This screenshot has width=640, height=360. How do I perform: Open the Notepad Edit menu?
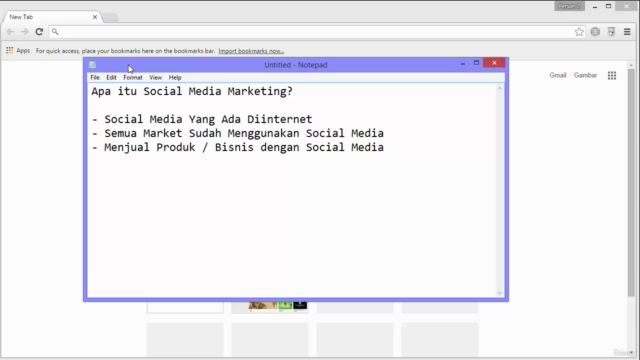111,78
